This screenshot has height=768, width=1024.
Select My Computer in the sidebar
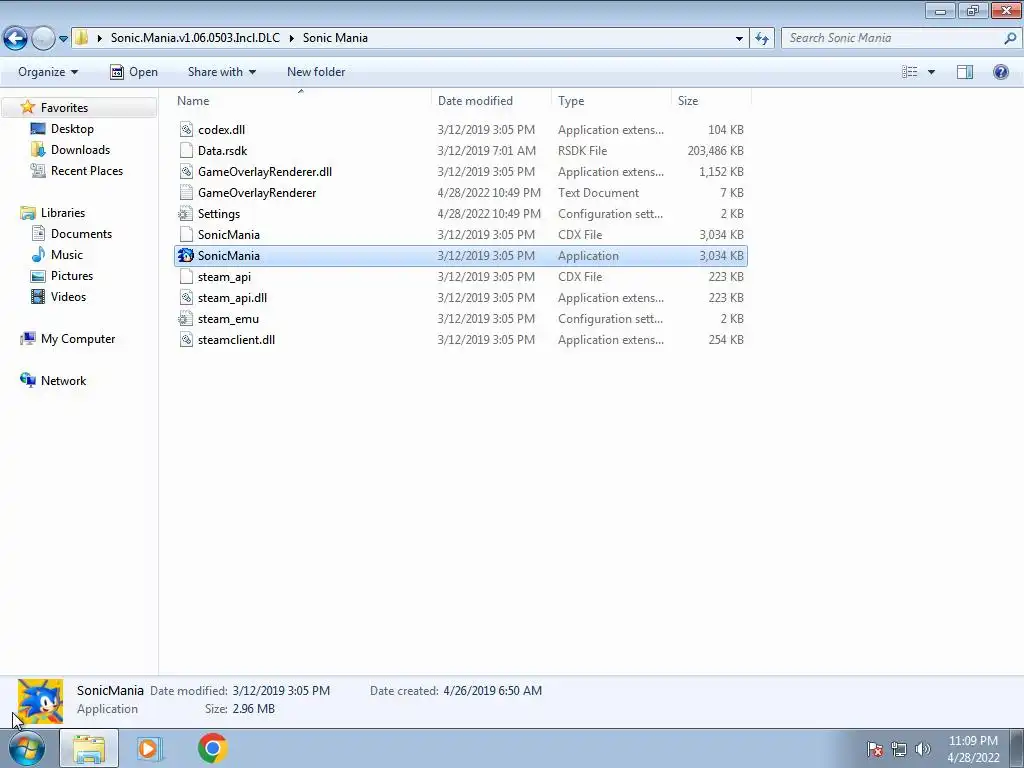coord(78,339)
